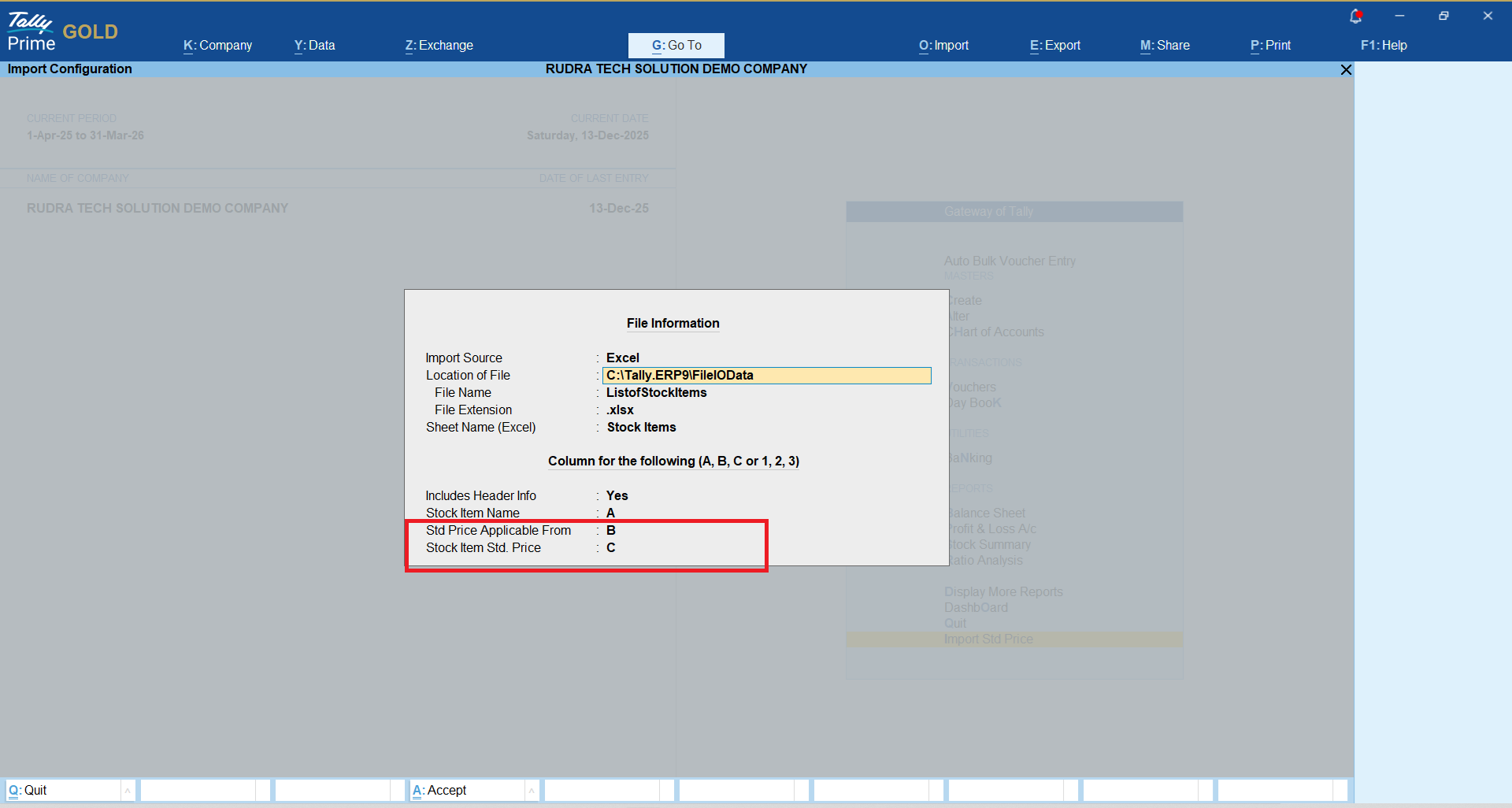Open the Import menu
Screen dimensions: 1512x808
pos(943,46)
